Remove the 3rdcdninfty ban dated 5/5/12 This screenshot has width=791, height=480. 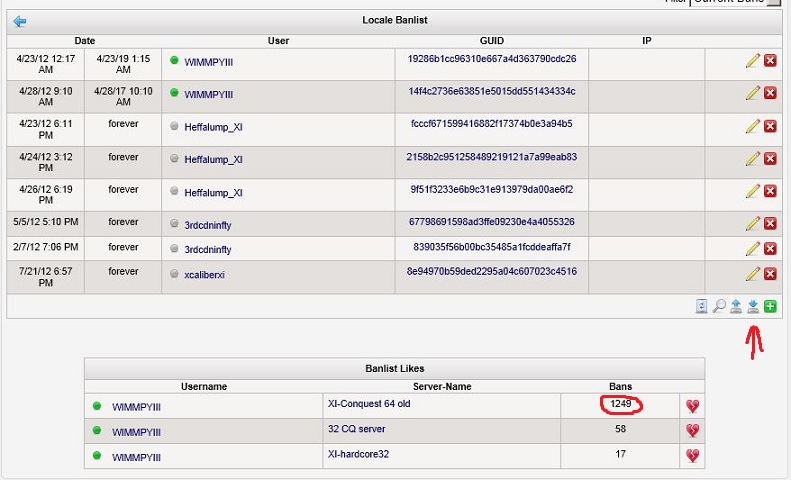tap(770, 223)
